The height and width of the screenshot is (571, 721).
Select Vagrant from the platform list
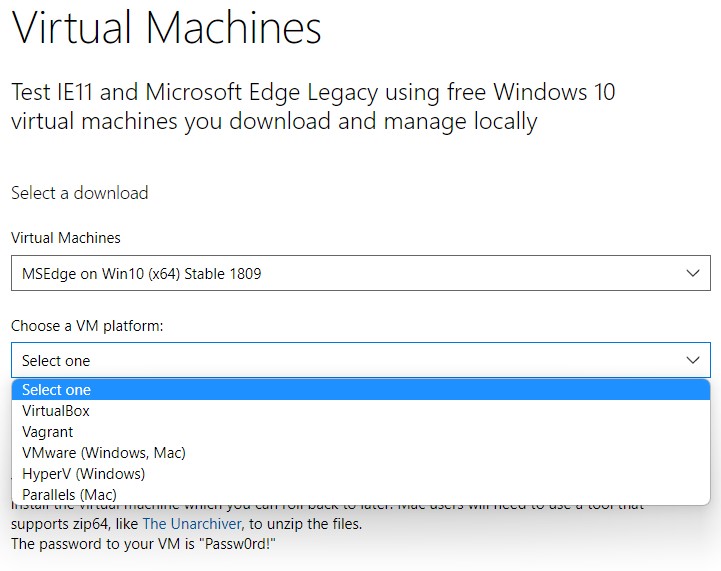click(x=360, y=432)
